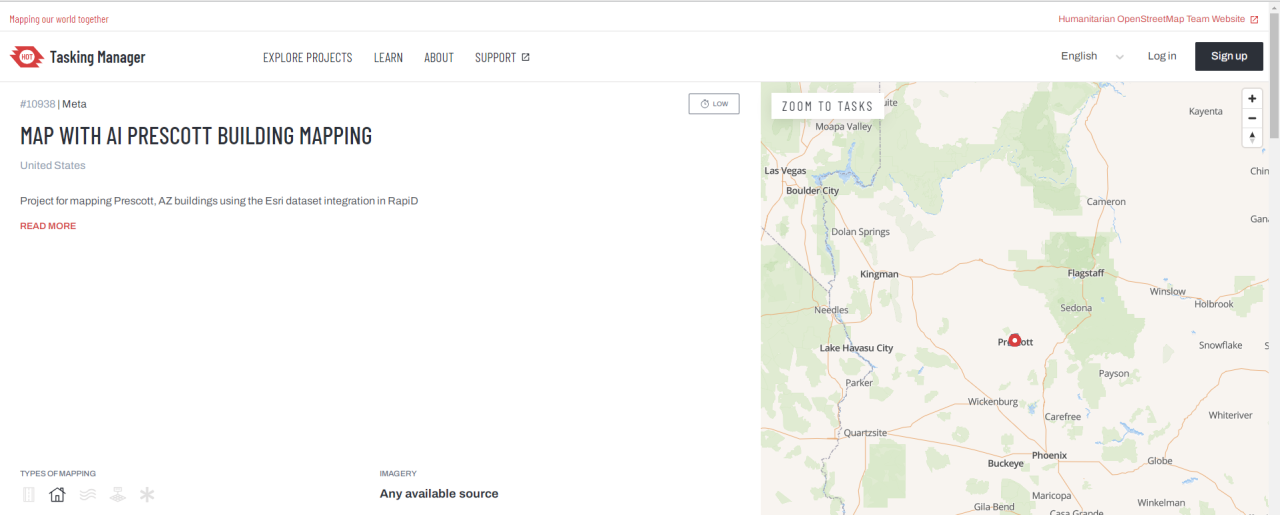Expand description with Read More
Image resolution: width=1280 pixels, height=515 pixels.
point(48,226)
